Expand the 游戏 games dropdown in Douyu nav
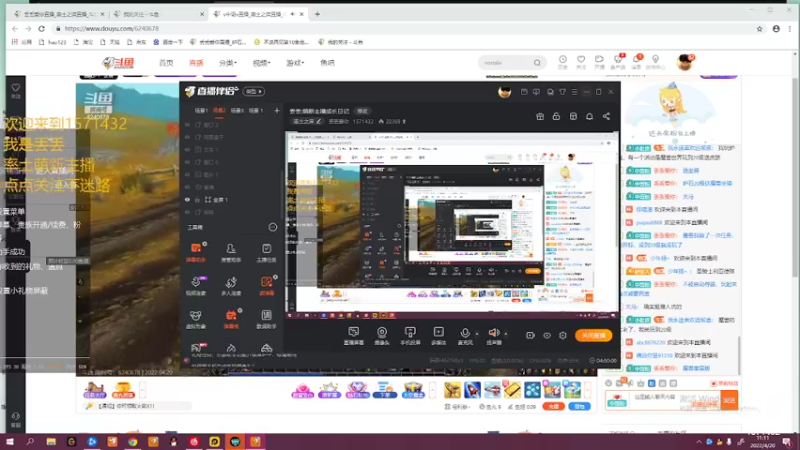800x450 pixels. coord(295,63)
